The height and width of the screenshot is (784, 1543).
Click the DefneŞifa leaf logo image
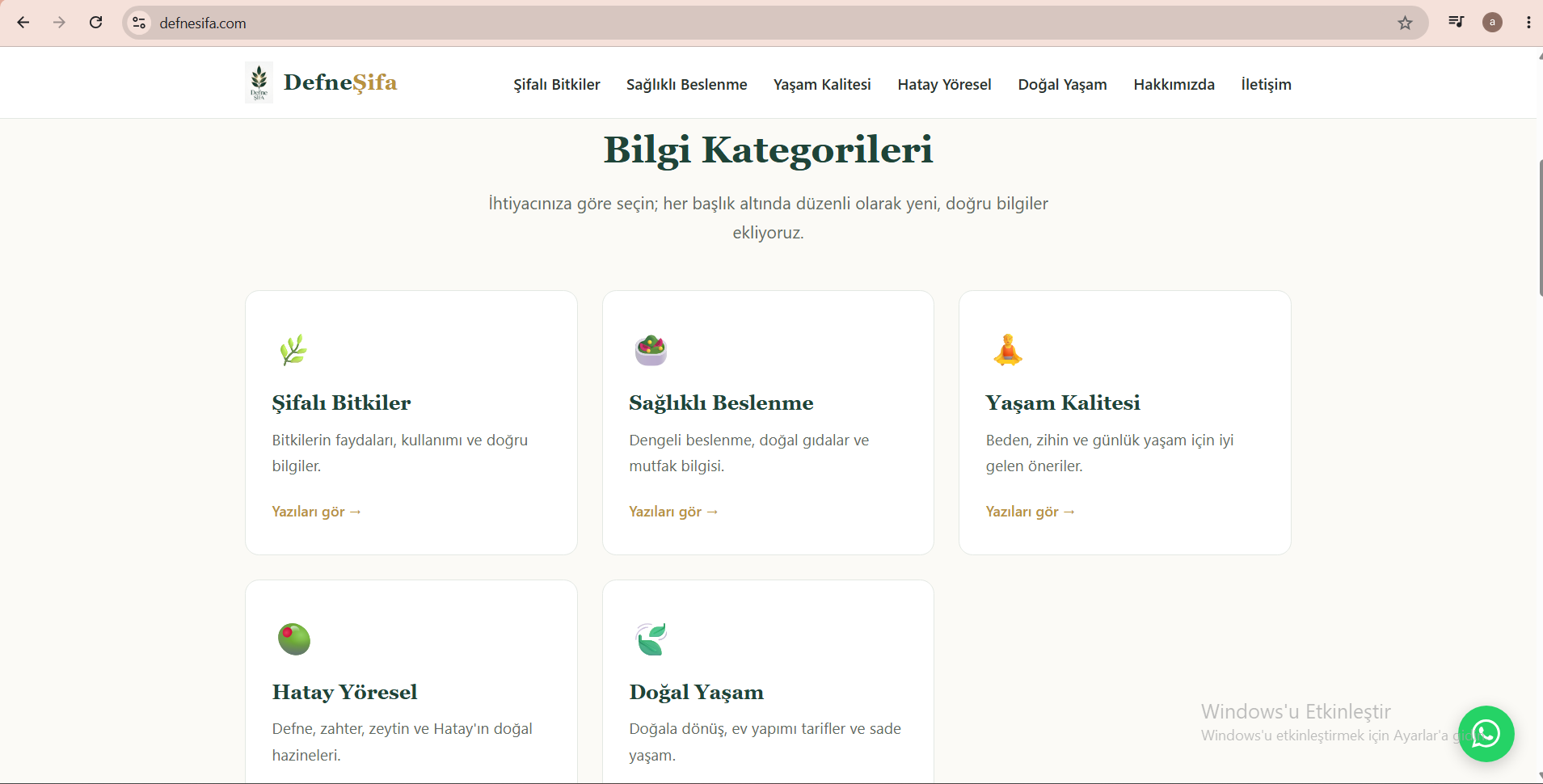259,82
